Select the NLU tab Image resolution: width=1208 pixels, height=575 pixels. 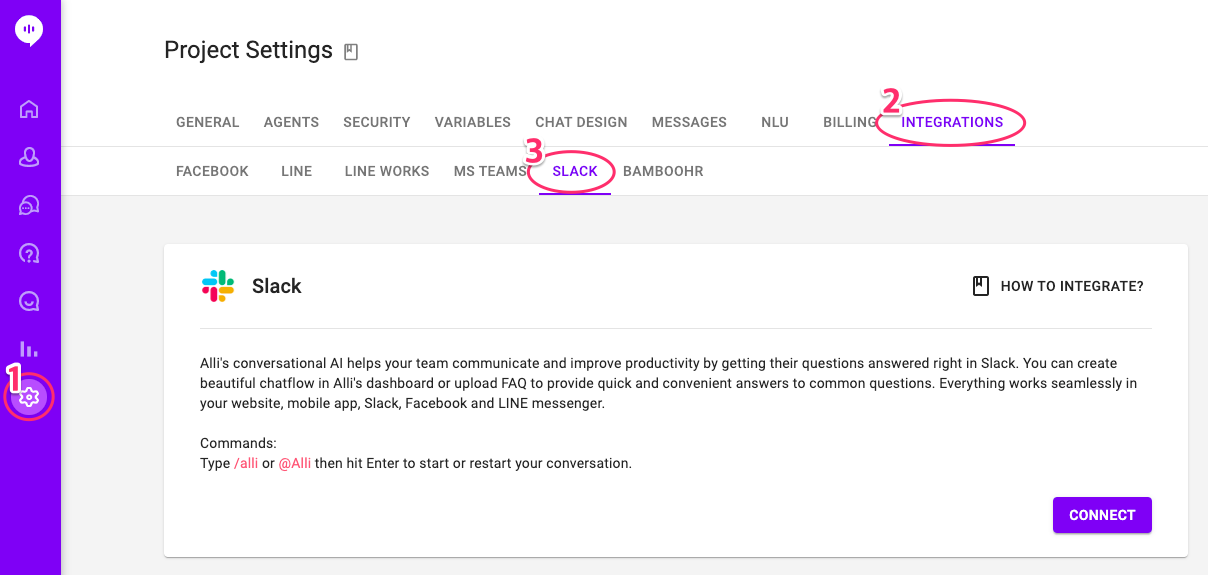pyautogui.click(x=775, y=122)
